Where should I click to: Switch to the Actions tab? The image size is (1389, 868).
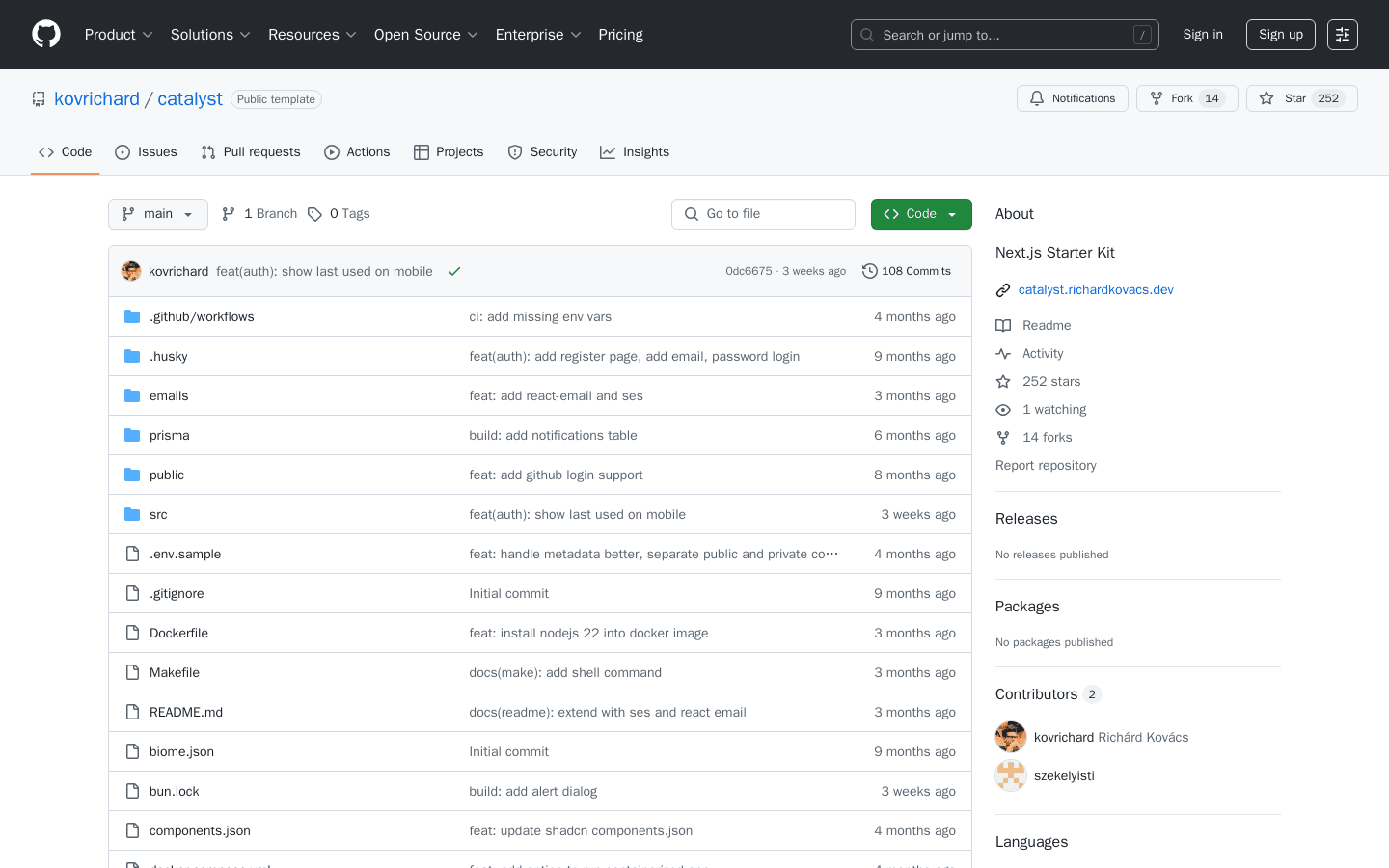point(357,152)
